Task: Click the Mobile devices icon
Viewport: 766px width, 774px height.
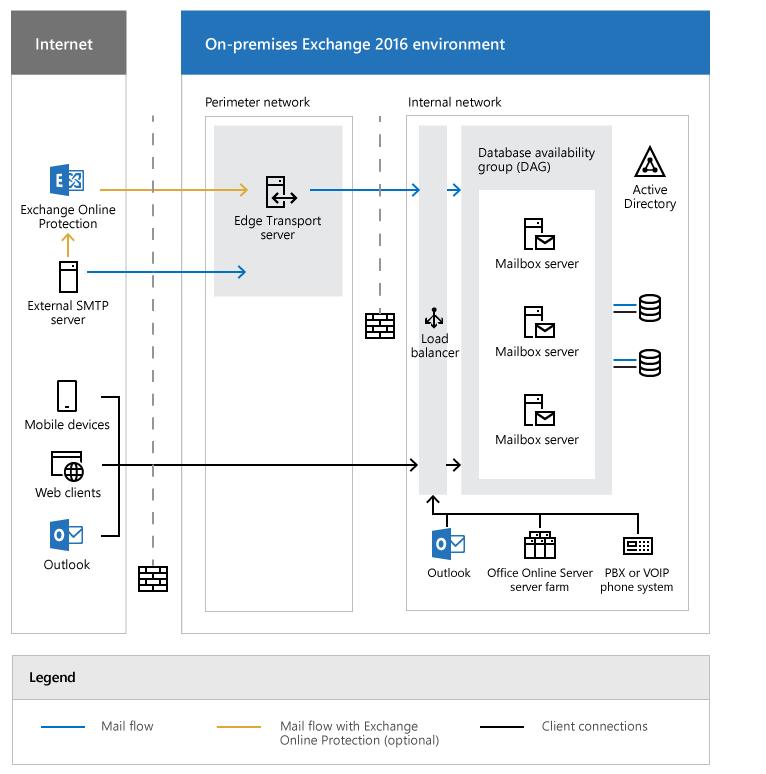Action: [x=67, y=396]
